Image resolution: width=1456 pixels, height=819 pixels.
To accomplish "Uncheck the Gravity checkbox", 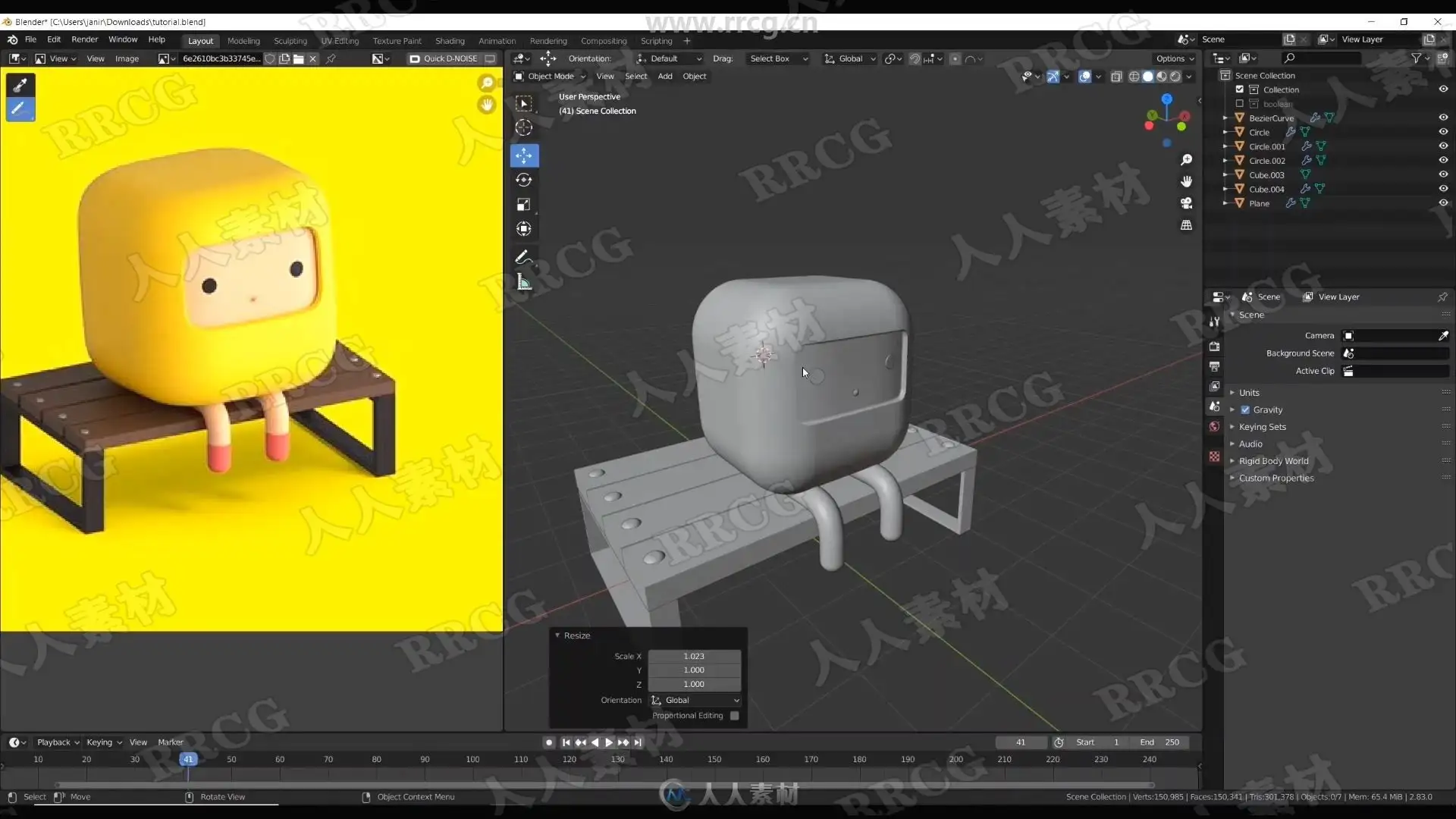I will [1245, 409].
